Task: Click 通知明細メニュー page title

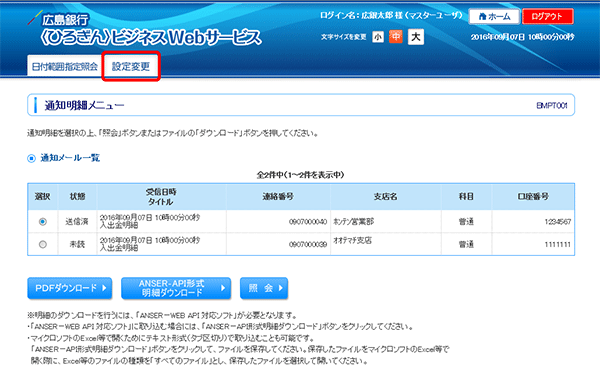Action: [x=84, y=105]
